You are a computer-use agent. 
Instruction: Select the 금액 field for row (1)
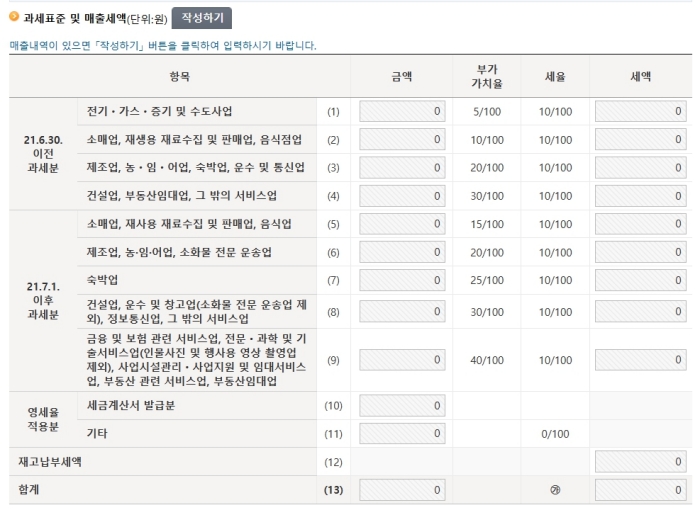(x=402, y=111)
